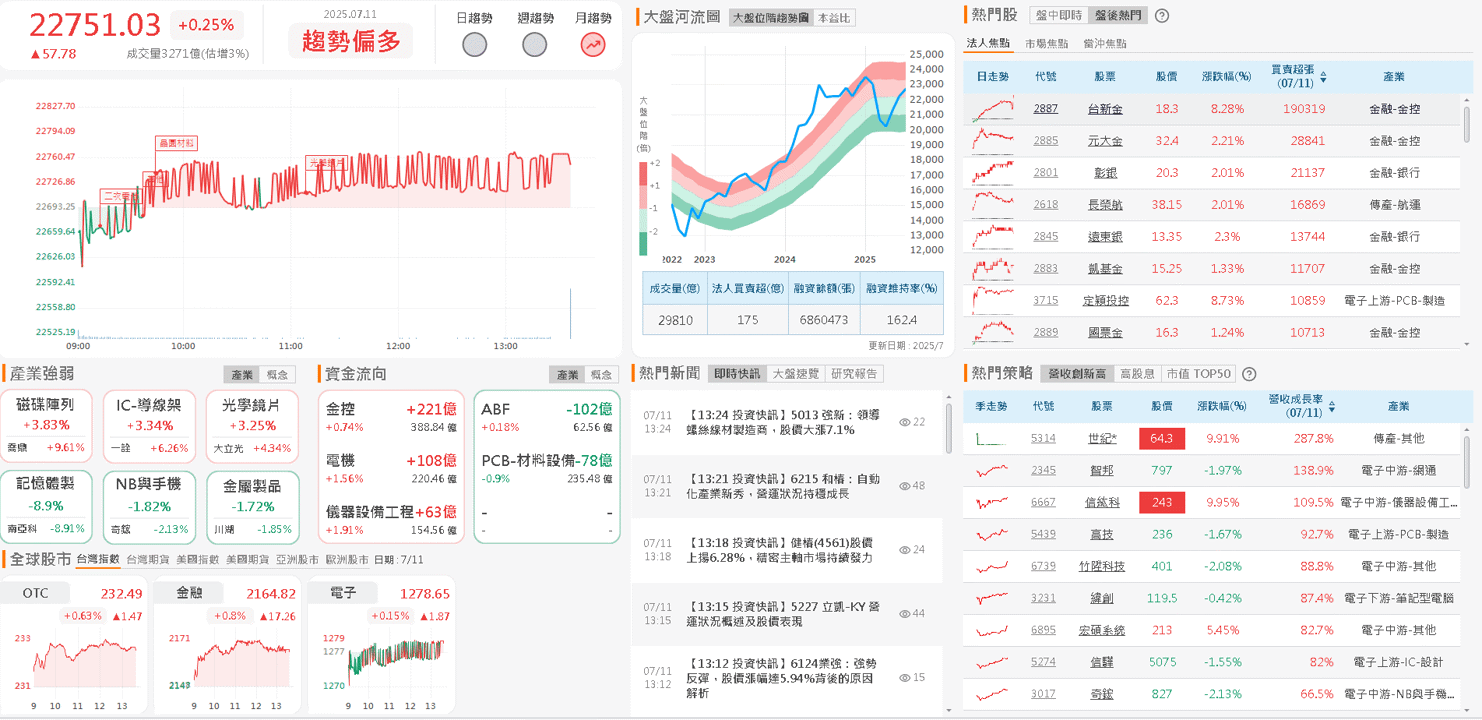Image resolution: width=1482 pixels, height=720 pixels.
Task: Click the 晶圓材料 marker on intraday chart
Action: (177, 143)
